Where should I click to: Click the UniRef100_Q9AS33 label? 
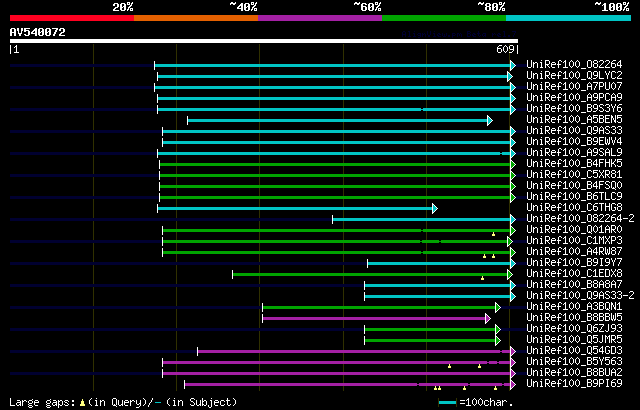(574, 131)
